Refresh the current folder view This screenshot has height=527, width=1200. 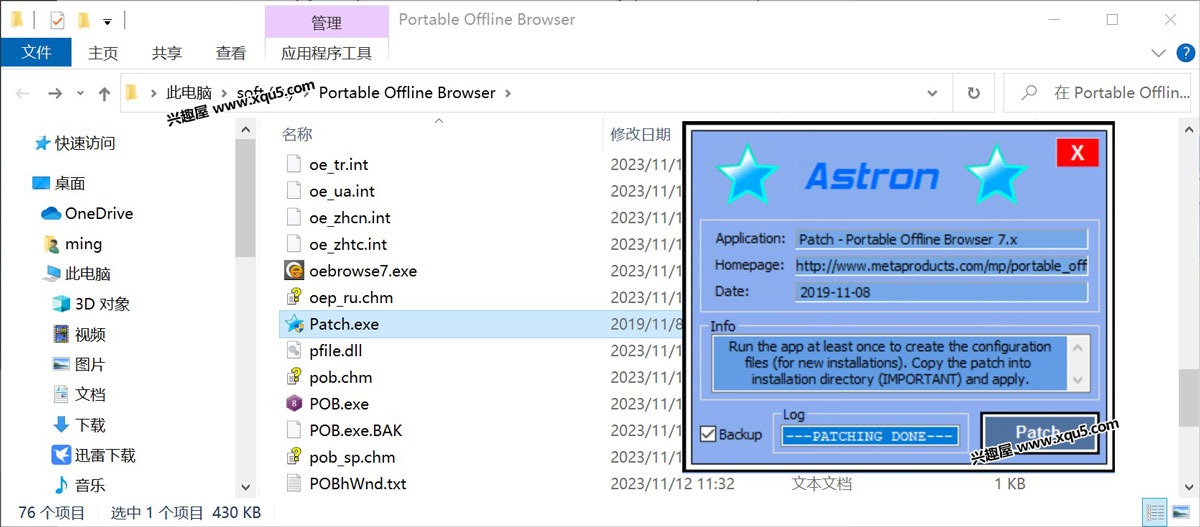(973, 93)
